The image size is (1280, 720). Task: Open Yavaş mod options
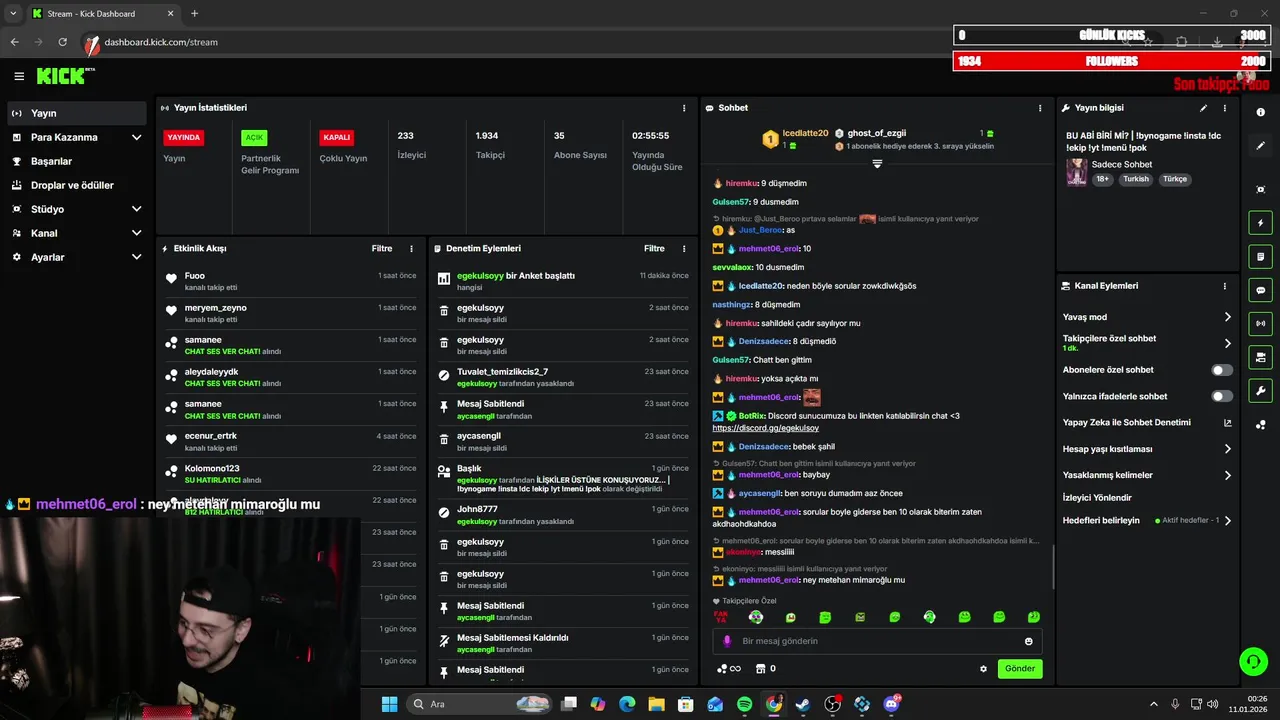1147,317
